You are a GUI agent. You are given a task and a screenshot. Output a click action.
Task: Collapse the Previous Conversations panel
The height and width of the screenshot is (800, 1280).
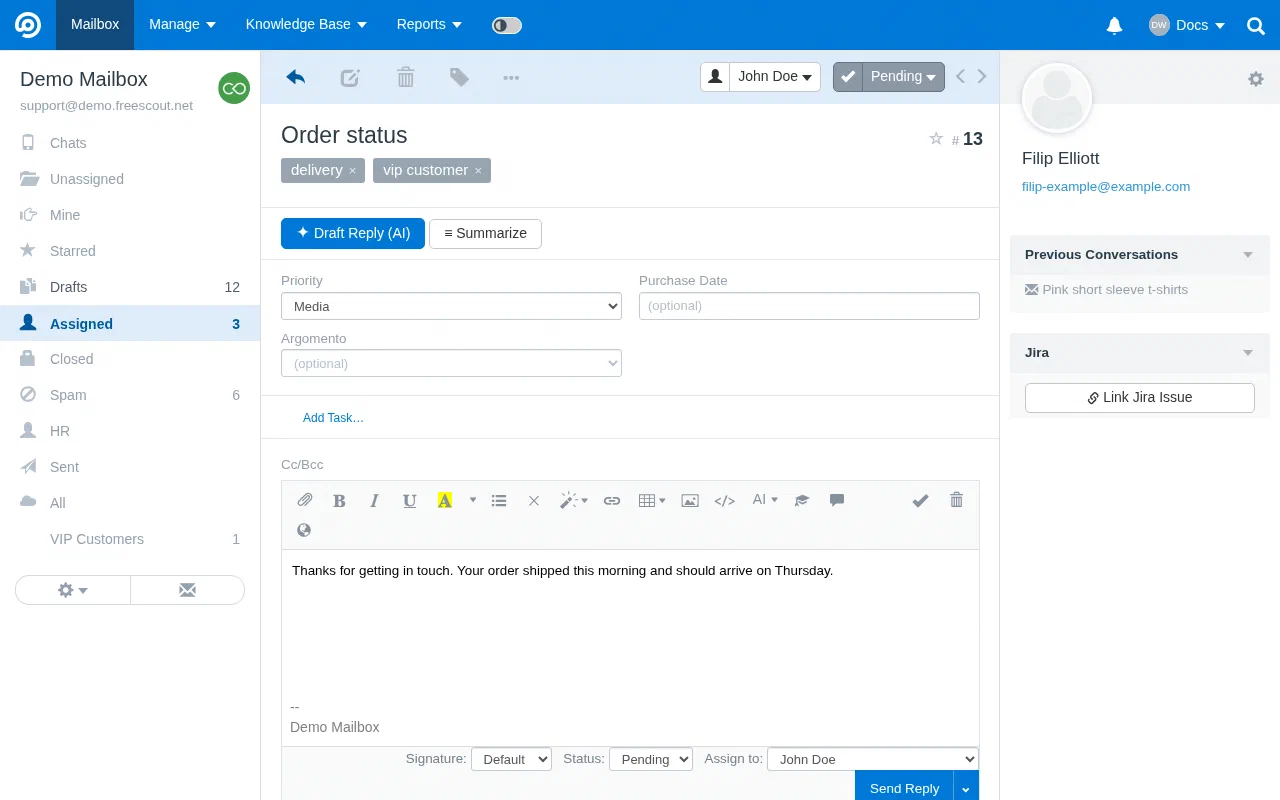[1248, 255]
